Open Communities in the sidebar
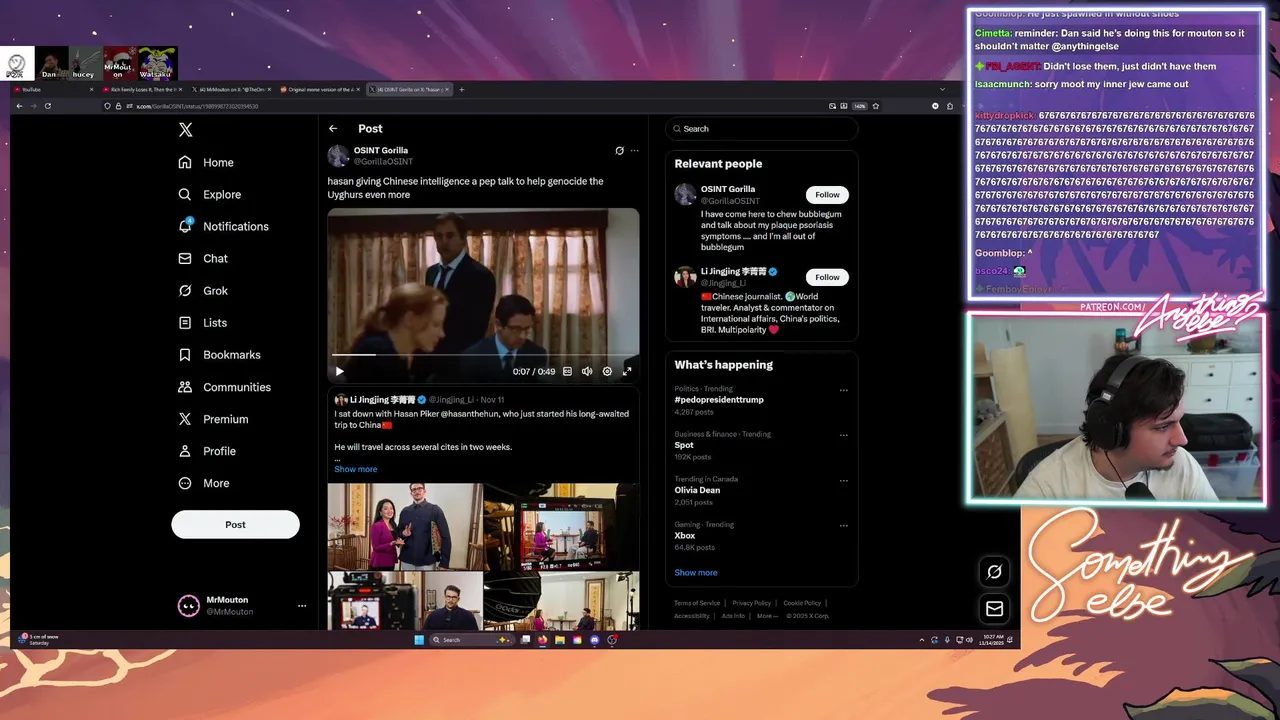Screen dimensions: 1280x720 224,387
